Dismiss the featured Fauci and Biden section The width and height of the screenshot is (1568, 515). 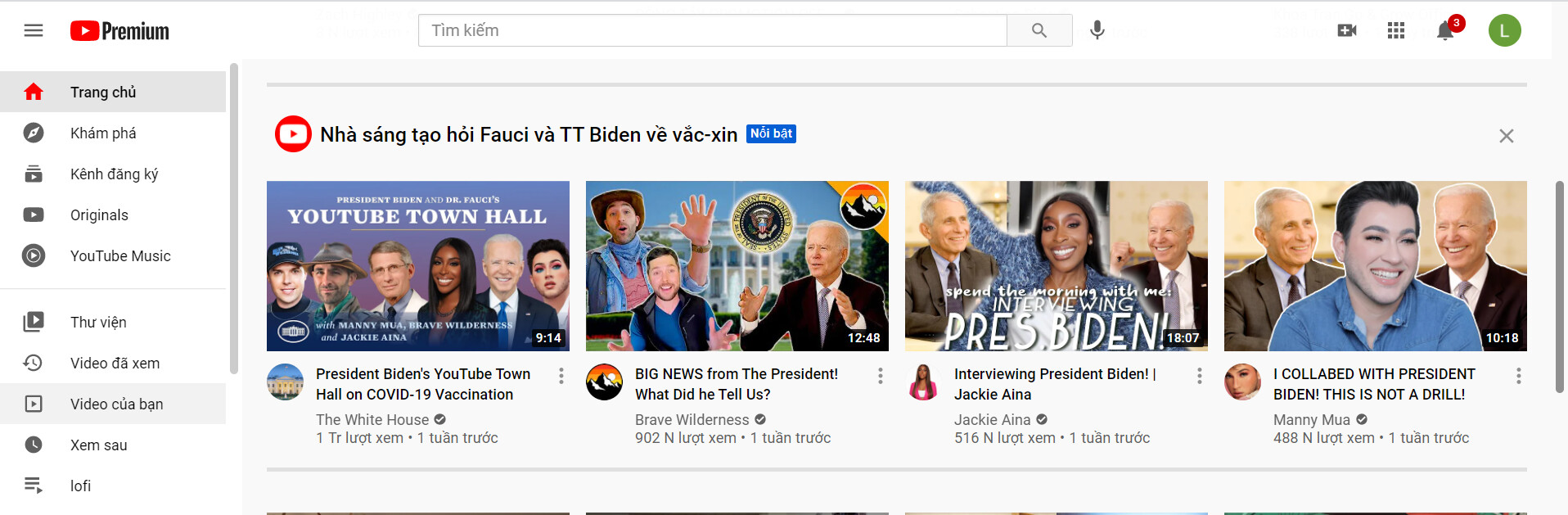1506,136
